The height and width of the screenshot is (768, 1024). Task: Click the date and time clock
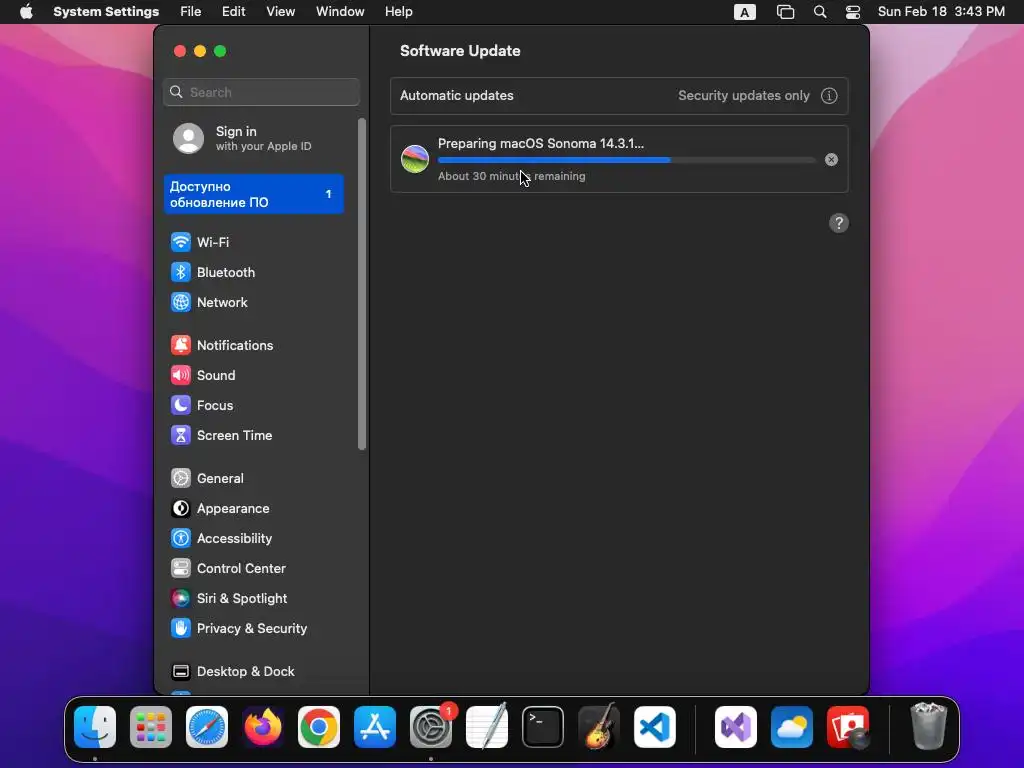point(941,12)
